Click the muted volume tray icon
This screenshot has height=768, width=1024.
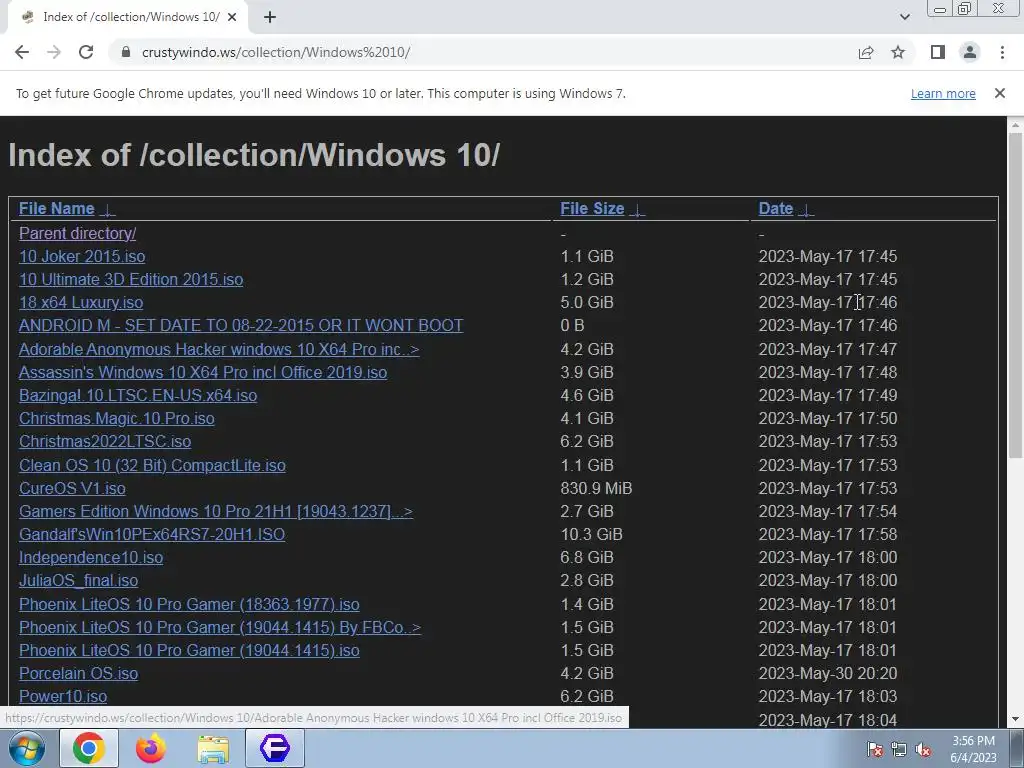(x=923, y=749)
